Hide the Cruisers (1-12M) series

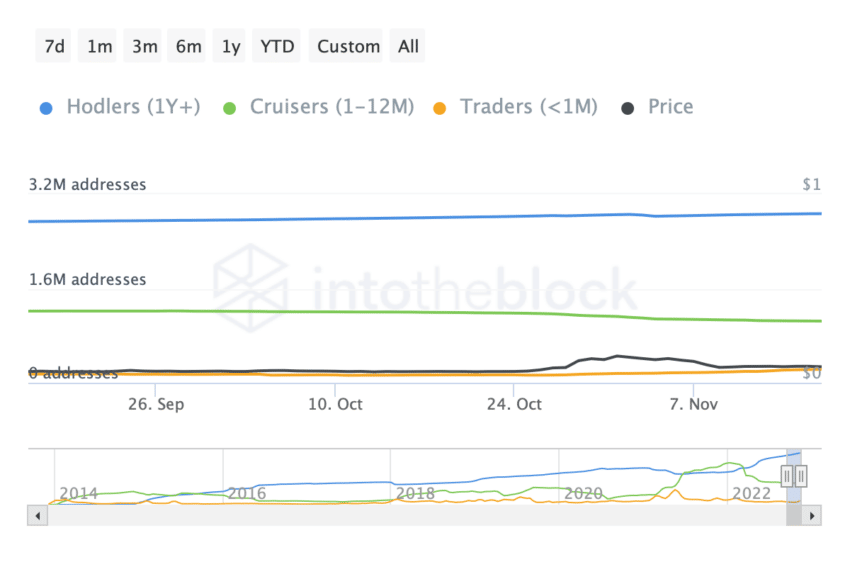pyautogui.click(x=318, y=107)
